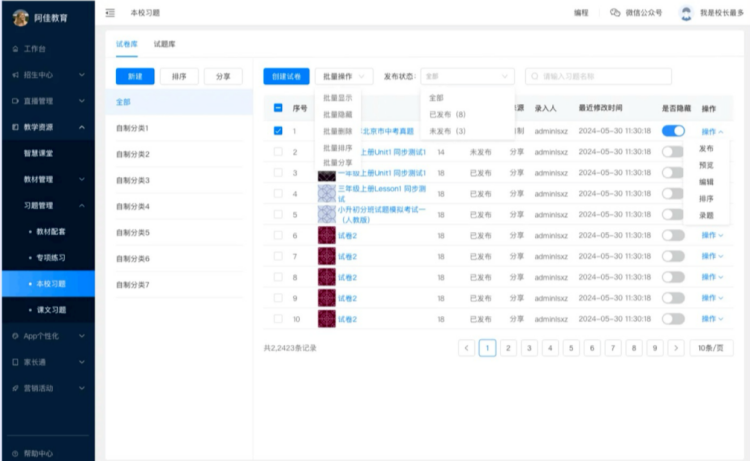Check the row 5 checkbox
Image resolution: width=750 pixels, height=461 pixels.
tap(278, 214)
